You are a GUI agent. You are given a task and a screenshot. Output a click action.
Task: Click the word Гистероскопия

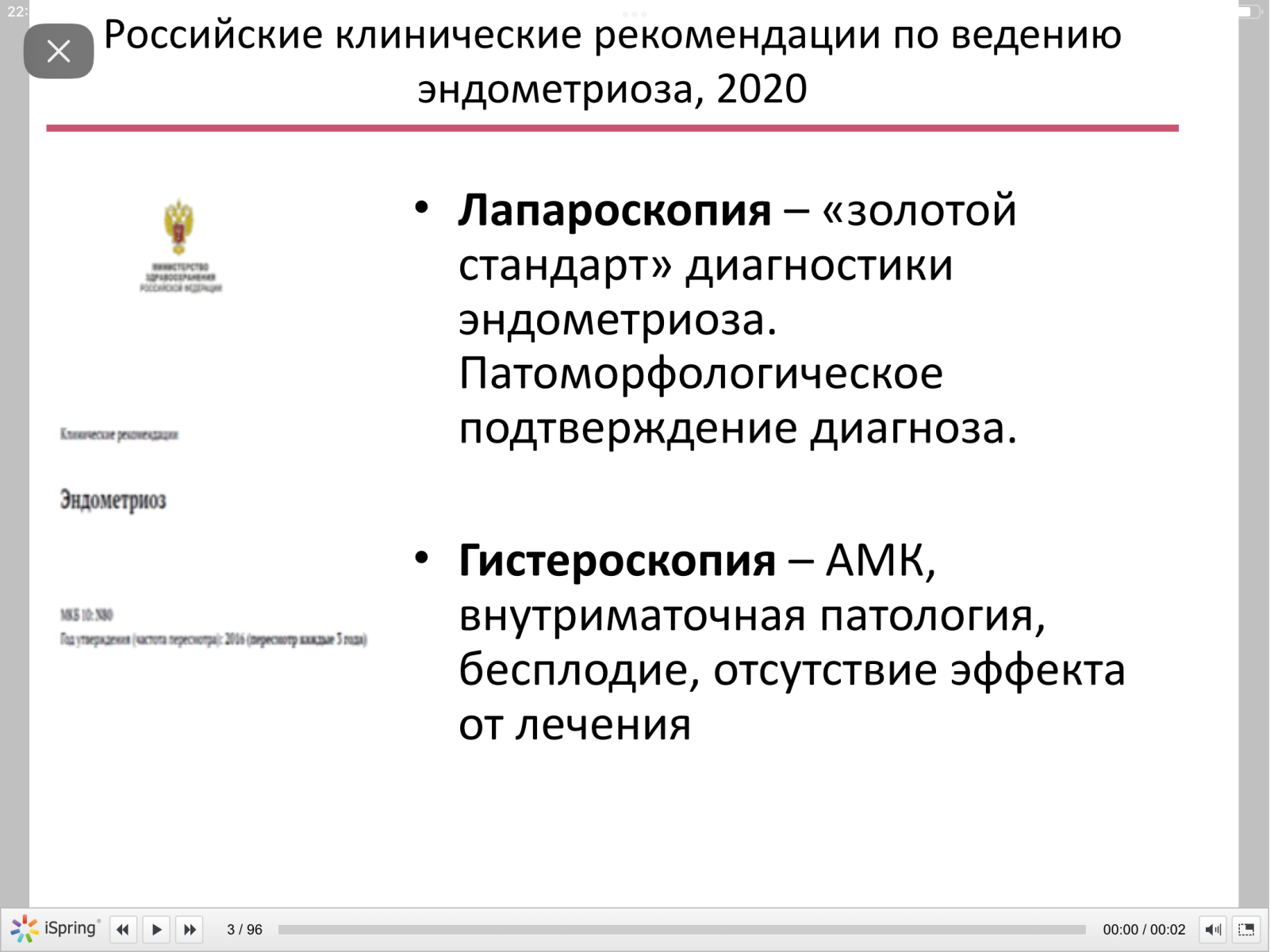point(617,561)
